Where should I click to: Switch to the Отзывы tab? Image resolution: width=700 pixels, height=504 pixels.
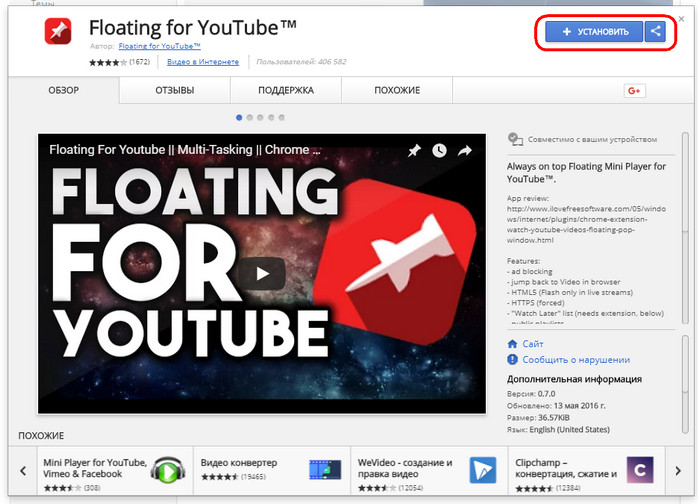click(175, 90)
